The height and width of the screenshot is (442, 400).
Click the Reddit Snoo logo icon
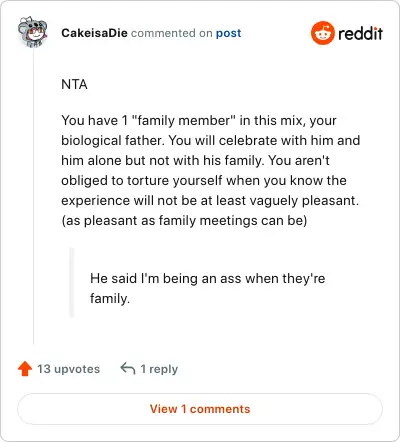click(x=322, y=33)
